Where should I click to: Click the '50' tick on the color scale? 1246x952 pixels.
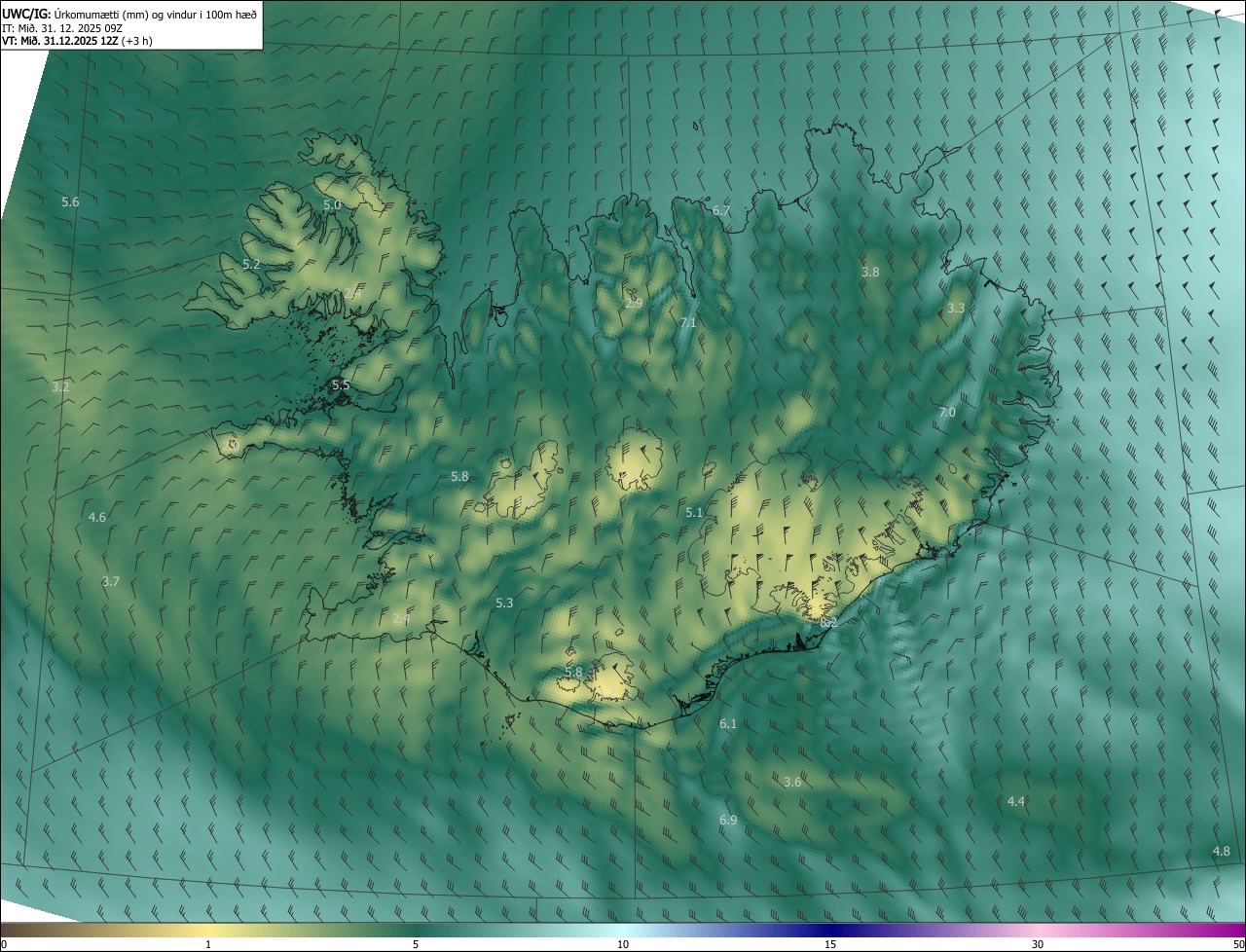(1238, 944)
